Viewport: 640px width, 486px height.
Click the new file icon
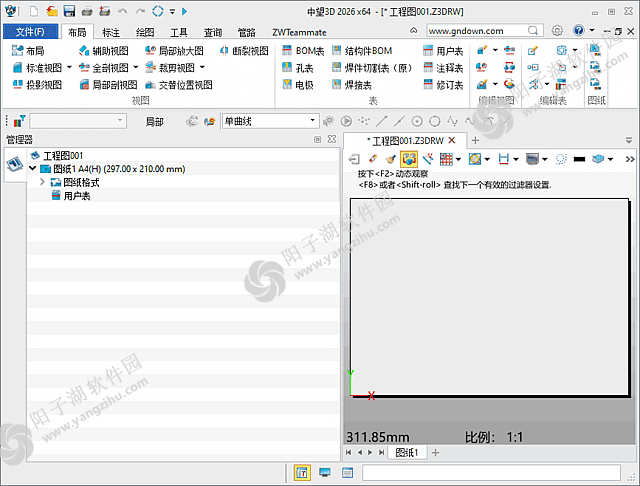pos(34,11)
